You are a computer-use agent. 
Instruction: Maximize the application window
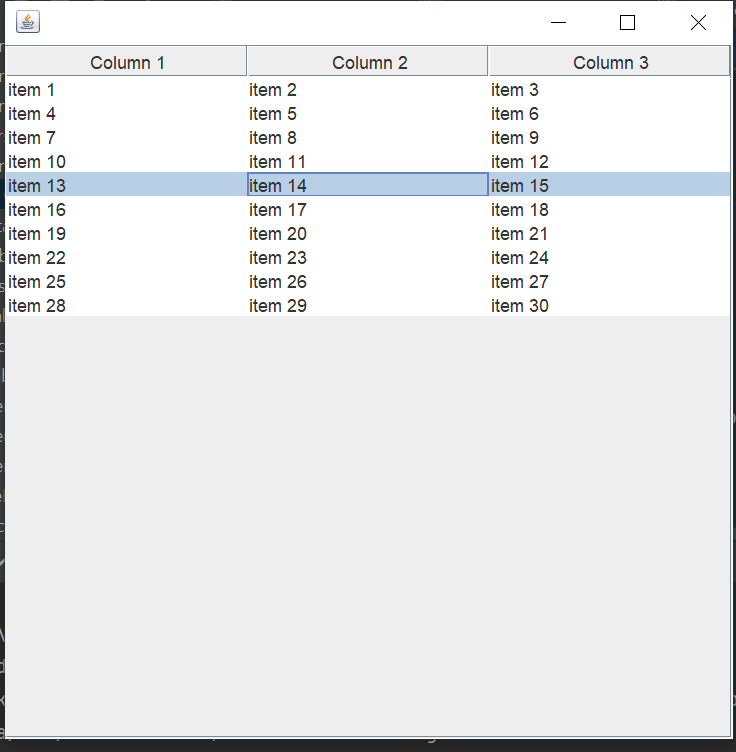coord(627,22)
